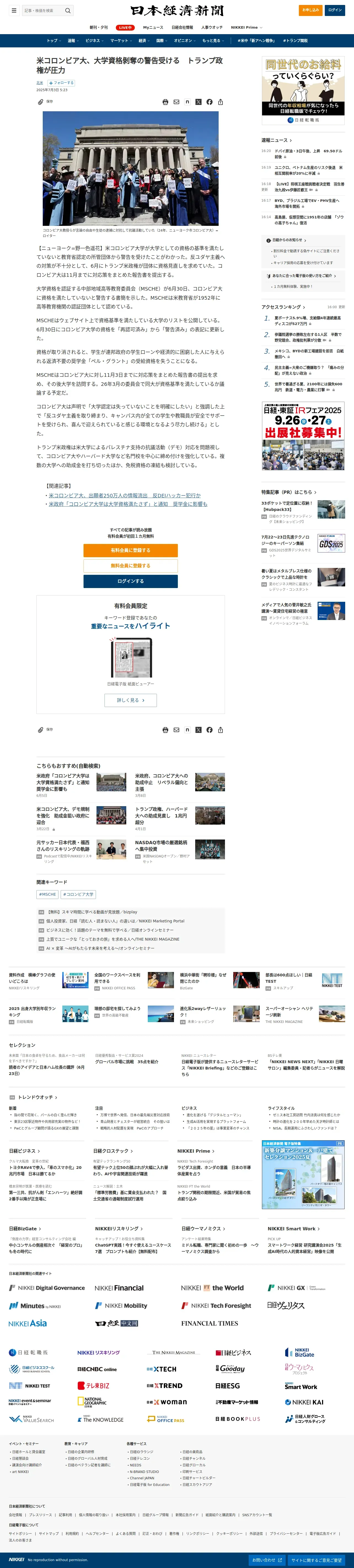Click the email share icon under the headline

point(176,102)
